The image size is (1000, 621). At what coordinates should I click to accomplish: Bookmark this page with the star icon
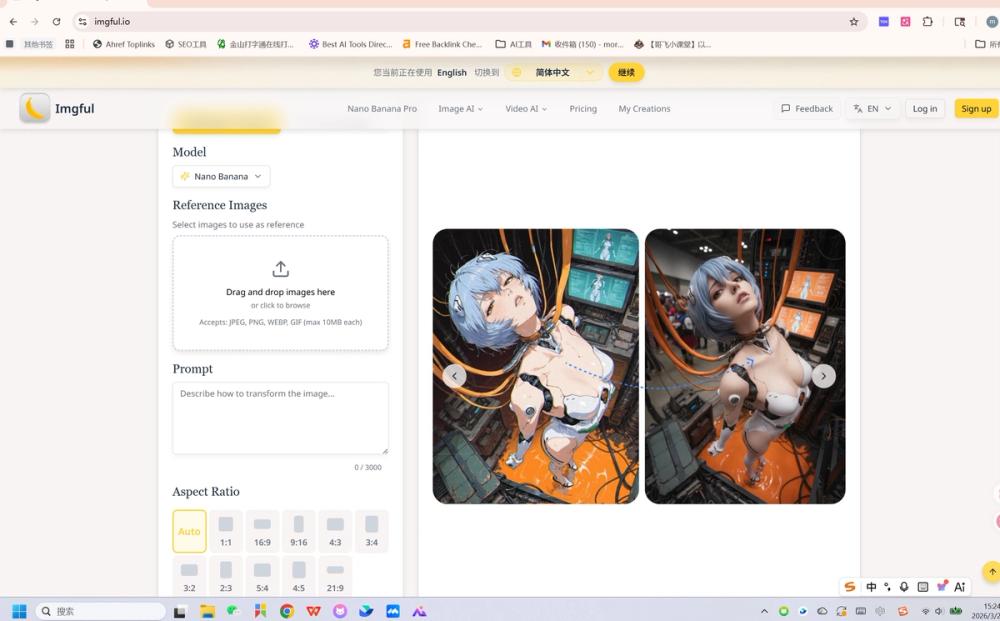(x=854, y=22)
